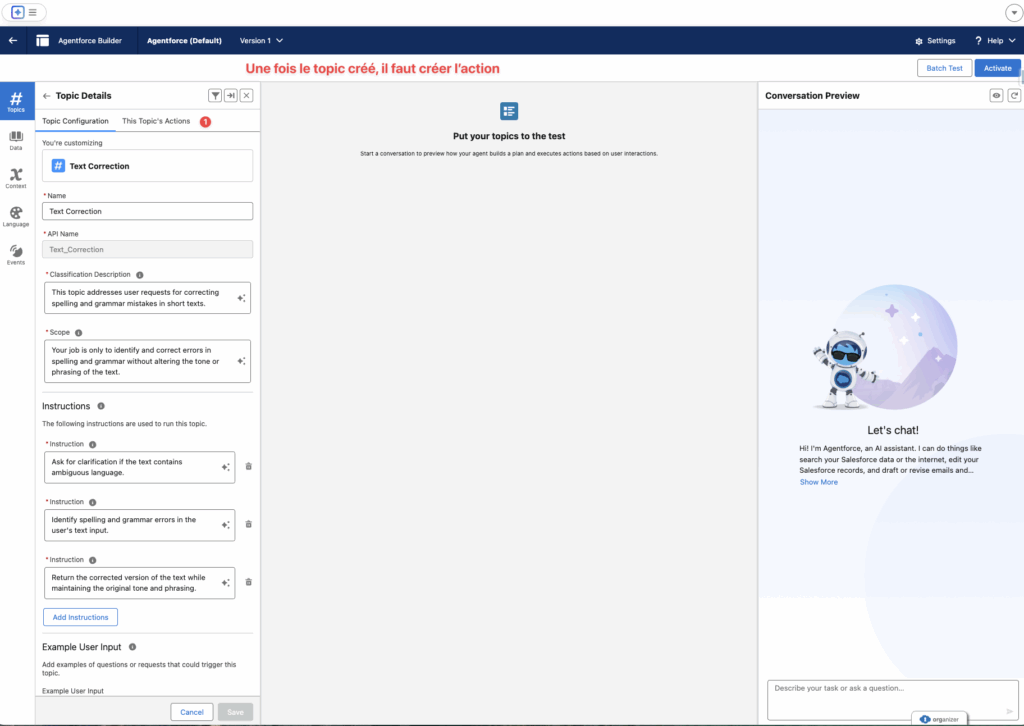
Task: Click the Batch Test button
Action: pos(944,68)
